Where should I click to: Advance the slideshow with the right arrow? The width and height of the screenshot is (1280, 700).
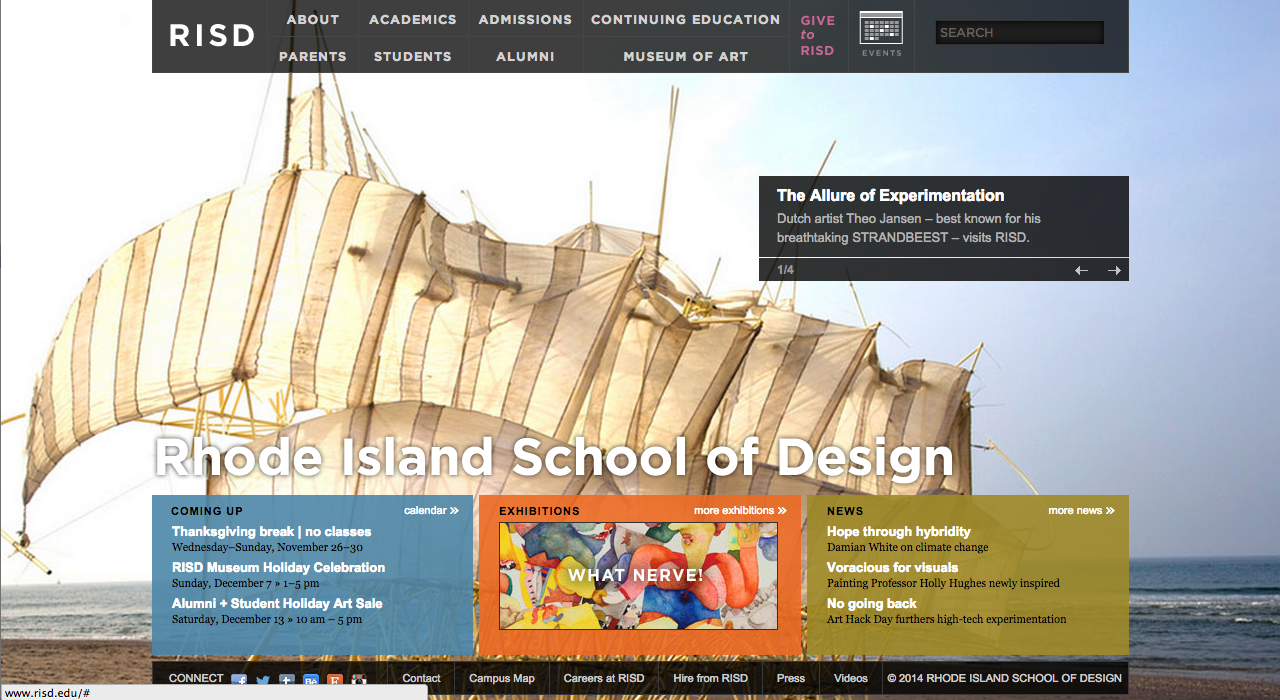click(1113, 269)
